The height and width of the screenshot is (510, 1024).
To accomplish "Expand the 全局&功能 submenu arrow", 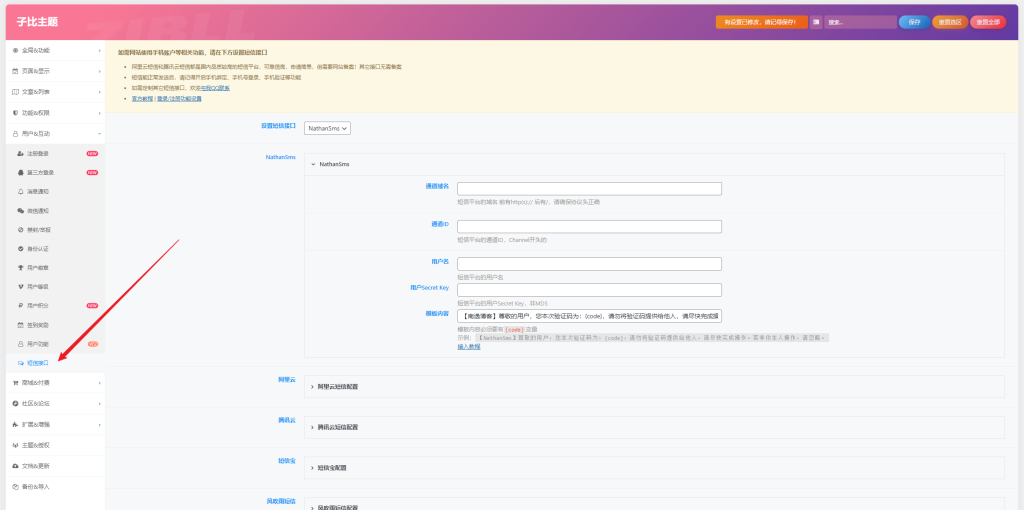I will click(x=100, y=50).
